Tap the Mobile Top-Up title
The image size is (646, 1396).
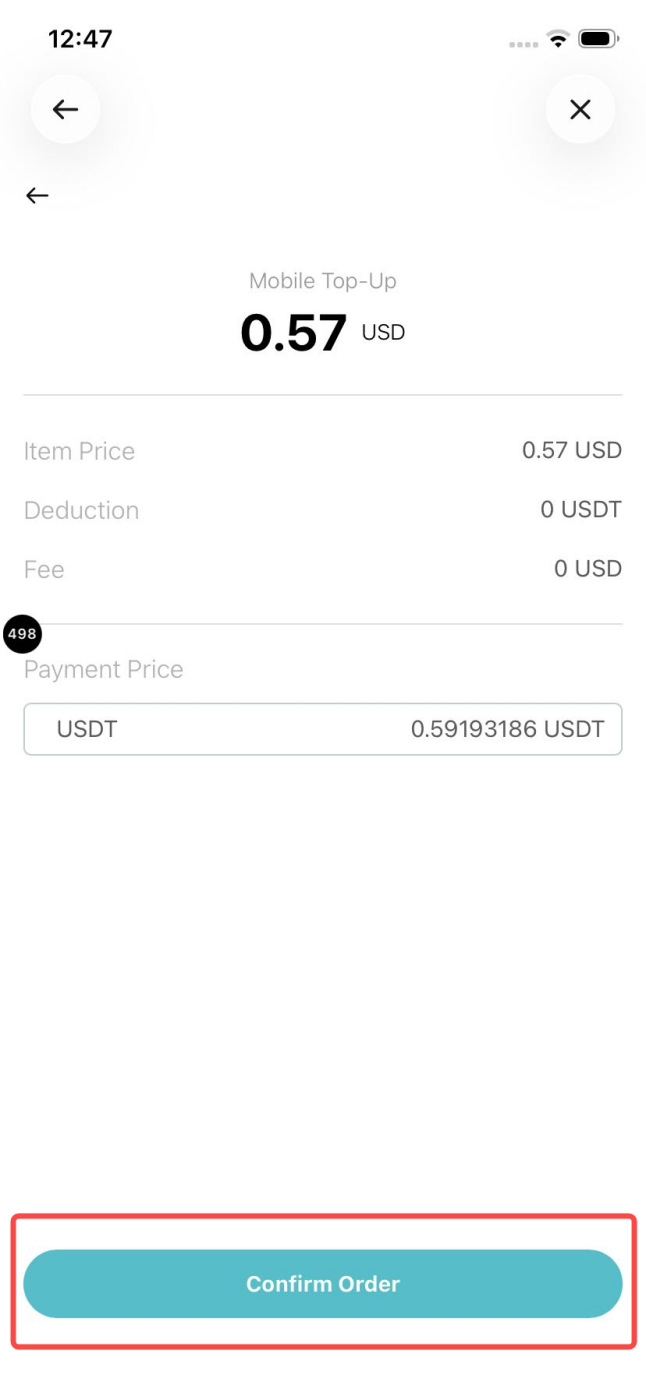pos(322,281)
